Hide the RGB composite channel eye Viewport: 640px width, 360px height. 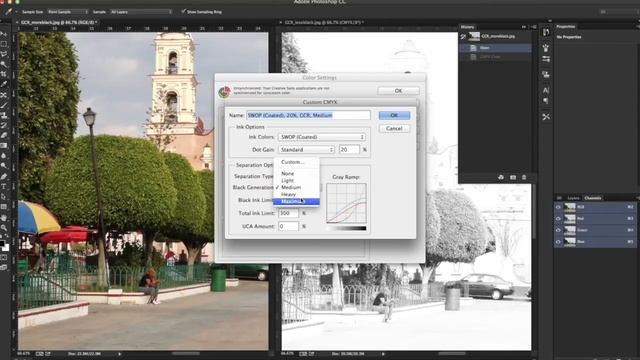558,207
